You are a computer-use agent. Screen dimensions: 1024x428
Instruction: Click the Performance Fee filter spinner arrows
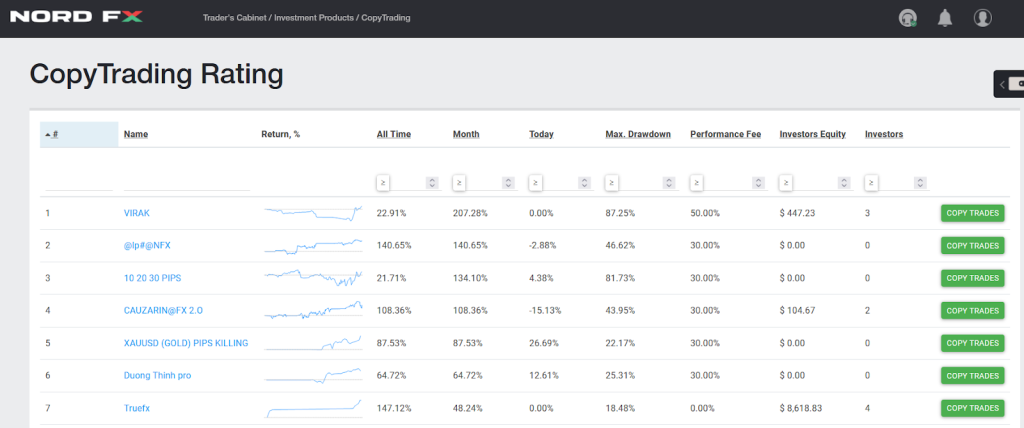[x=758, y=183]
